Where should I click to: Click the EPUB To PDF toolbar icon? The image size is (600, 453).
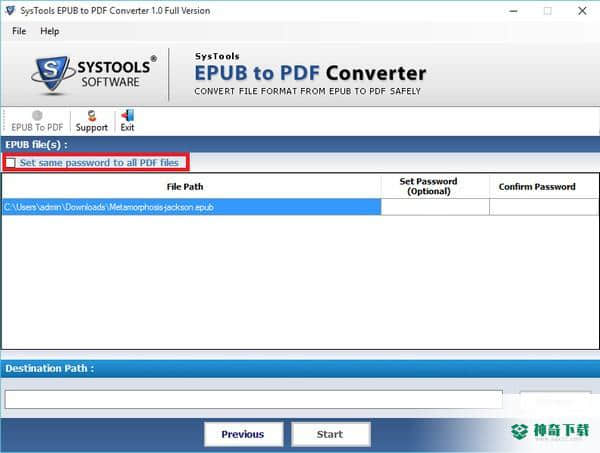click(37, 121)
